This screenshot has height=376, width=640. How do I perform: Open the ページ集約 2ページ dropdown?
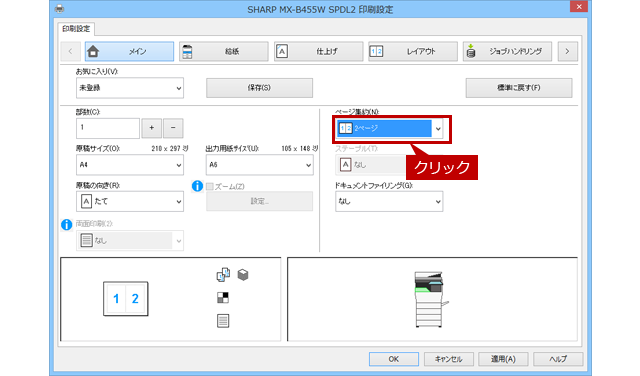click(x=389, y=129)
